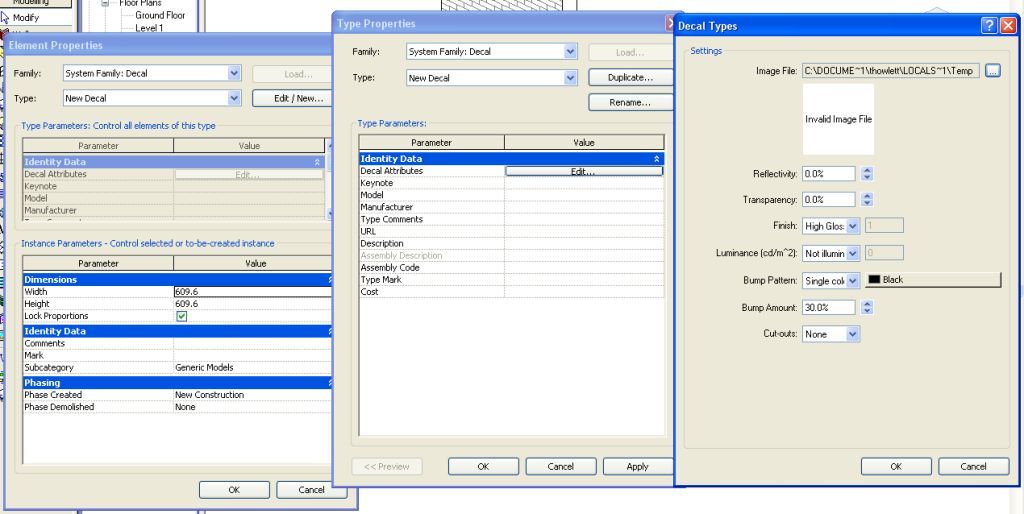Viewport: 1024px width, 514px height.
Task: Toggle the Lock Proportions checkbox
Action: 181,316
